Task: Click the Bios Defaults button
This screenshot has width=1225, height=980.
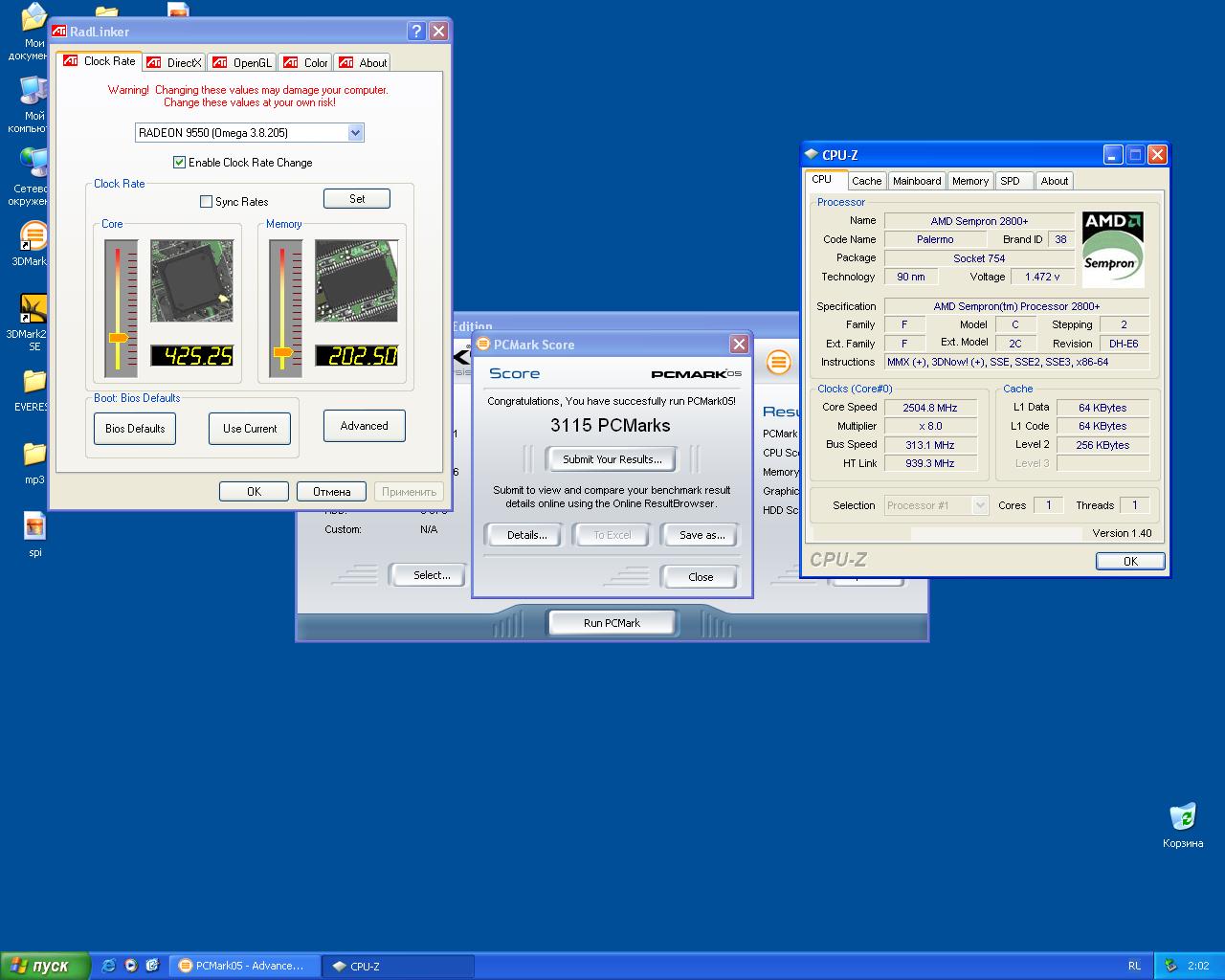Action: click(x=135, y=429)
